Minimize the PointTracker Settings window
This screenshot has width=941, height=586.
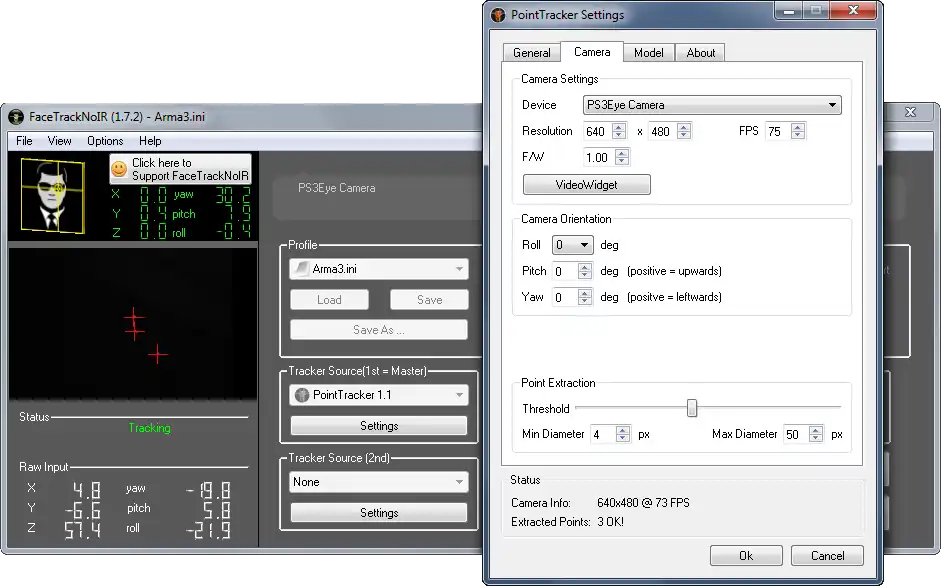coord(789,10)
